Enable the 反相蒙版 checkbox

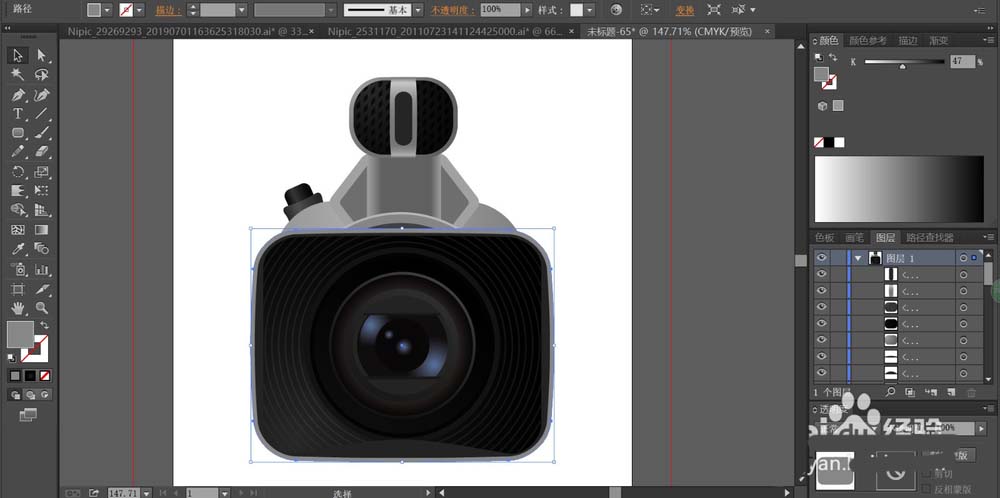click(x=928, y=488)
